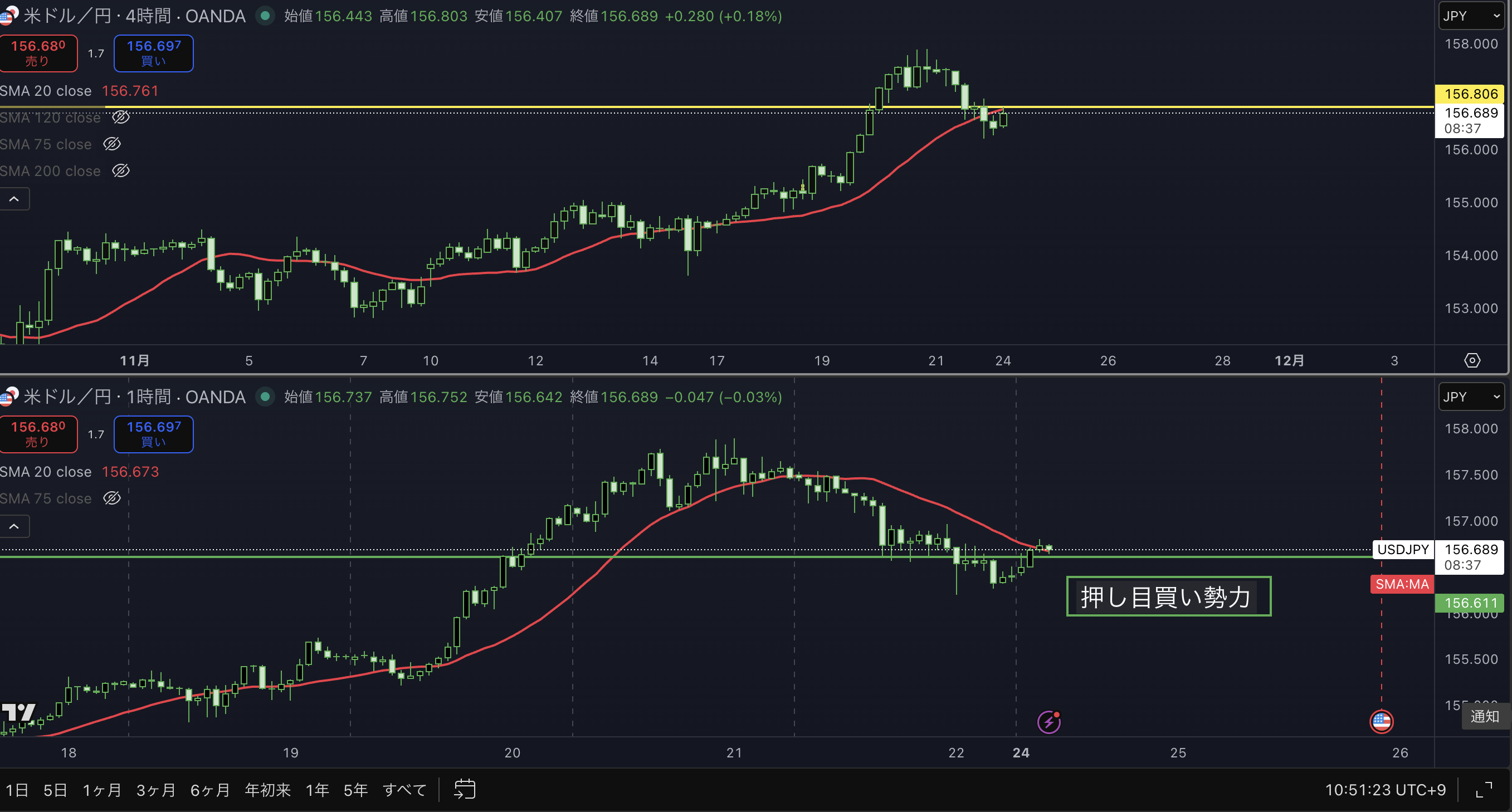
Task: Collapse the top chart indicator legend
Action: tap(14, 199)
